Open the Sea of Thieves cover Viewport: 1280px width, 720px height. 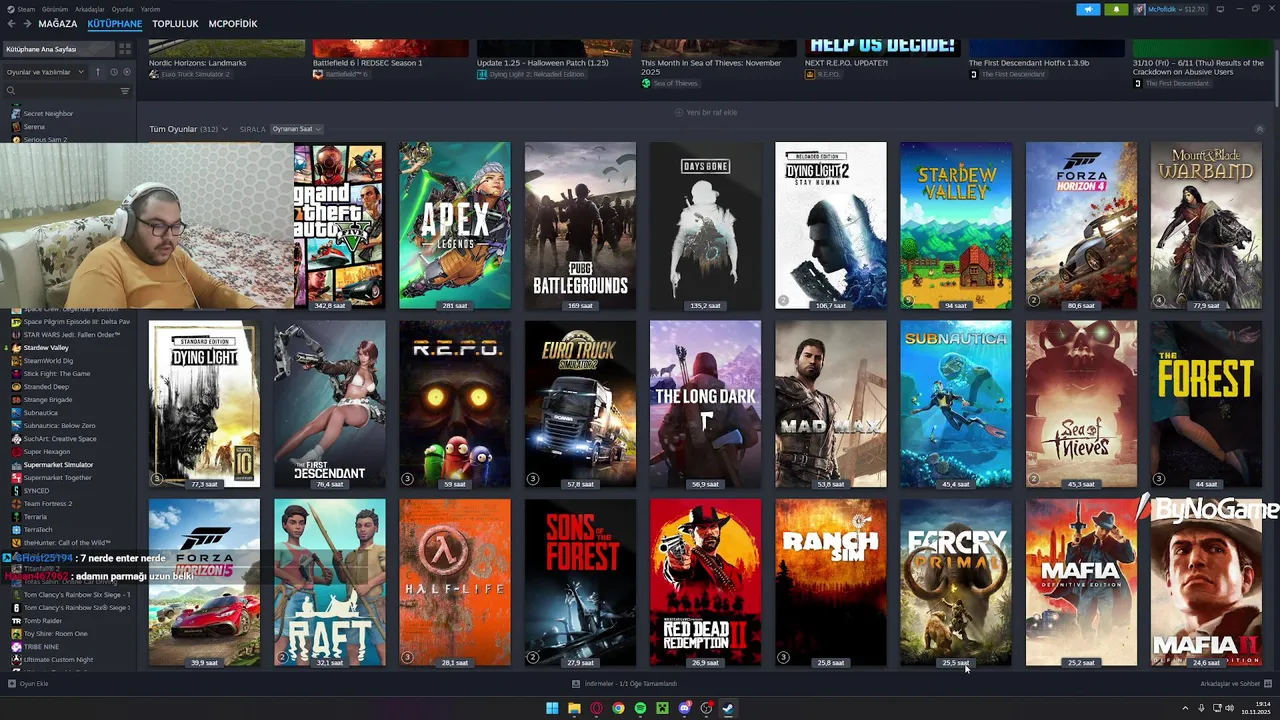pyautogui.click(x=1081, y=404)
